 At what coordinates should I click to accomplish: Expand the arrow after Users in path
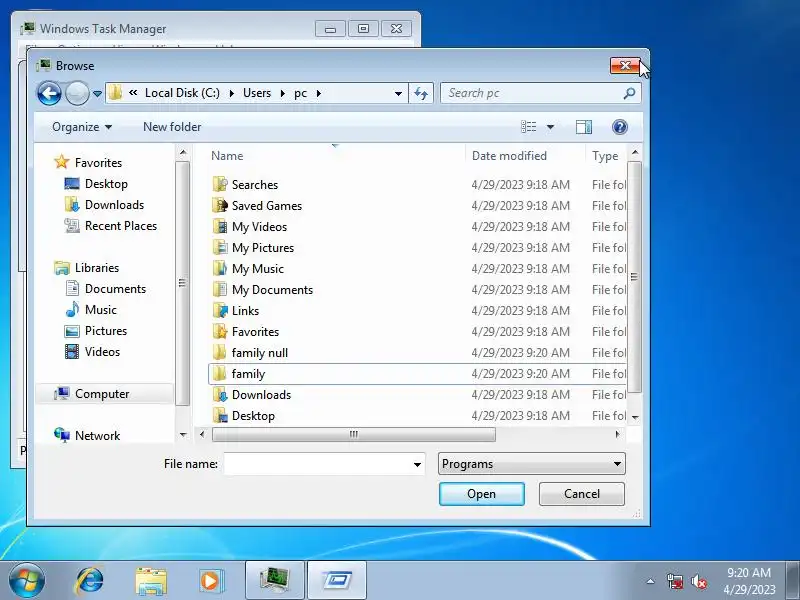click(282, 93)
